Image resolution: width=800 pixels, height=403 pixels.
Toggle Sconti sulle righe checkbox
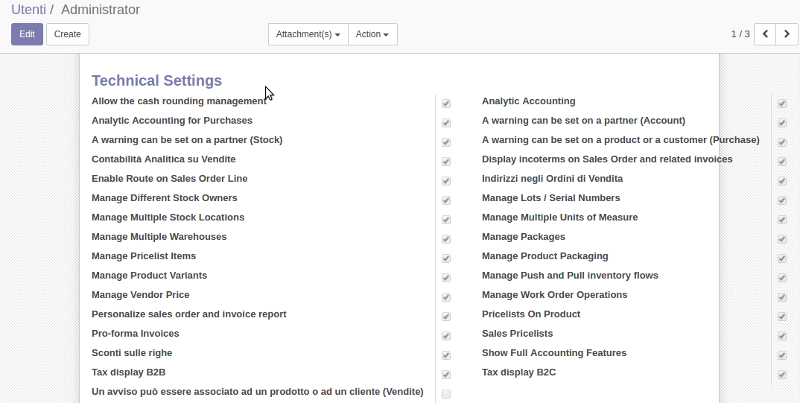(446, 356)
